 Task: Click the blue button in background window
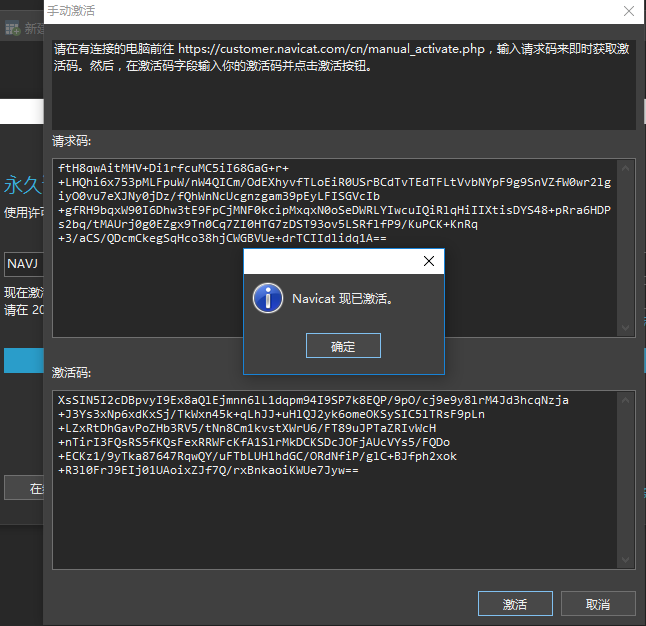(24, 361)
